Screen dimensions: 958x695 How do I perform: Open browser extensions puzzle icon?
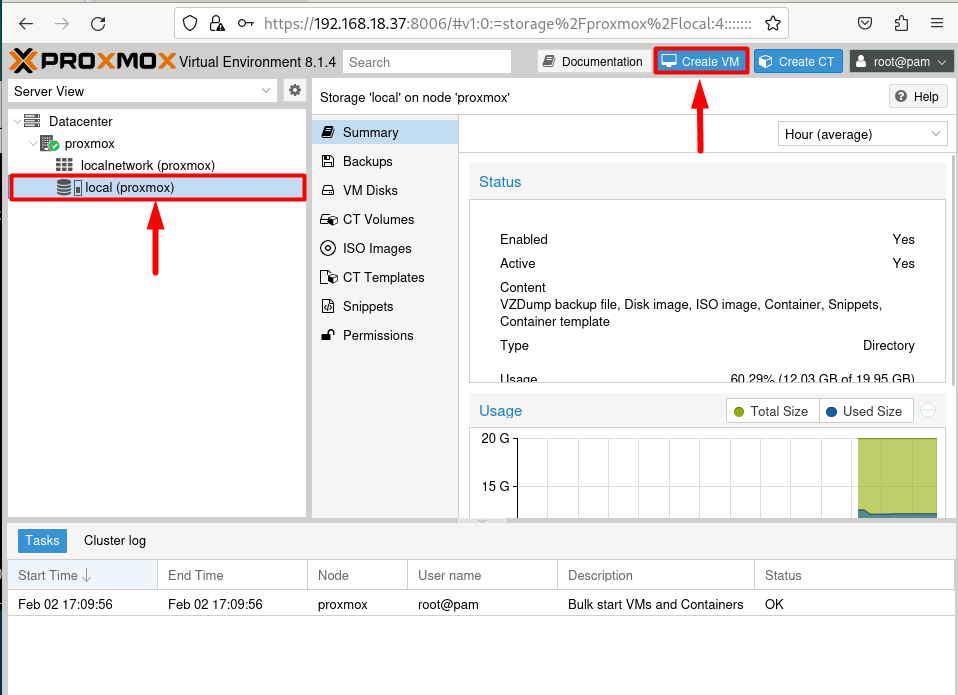point(901,24)
